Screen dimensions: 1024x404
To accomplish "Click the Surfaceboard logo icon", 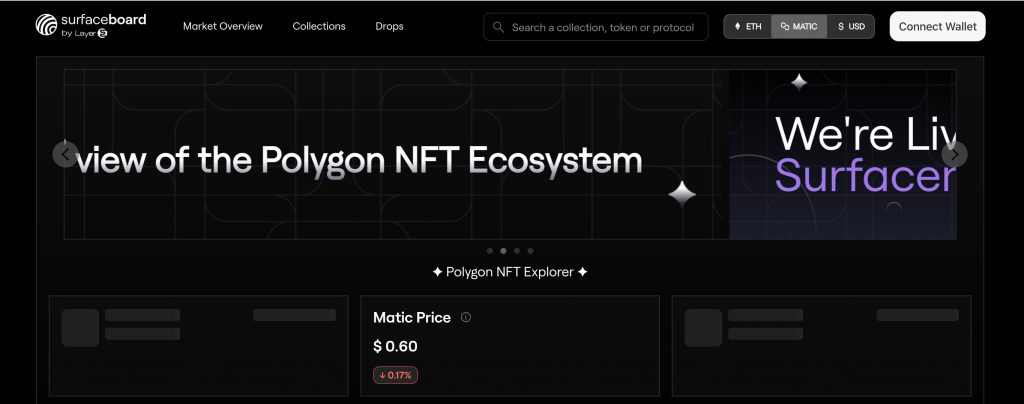I will coord(47,25).
